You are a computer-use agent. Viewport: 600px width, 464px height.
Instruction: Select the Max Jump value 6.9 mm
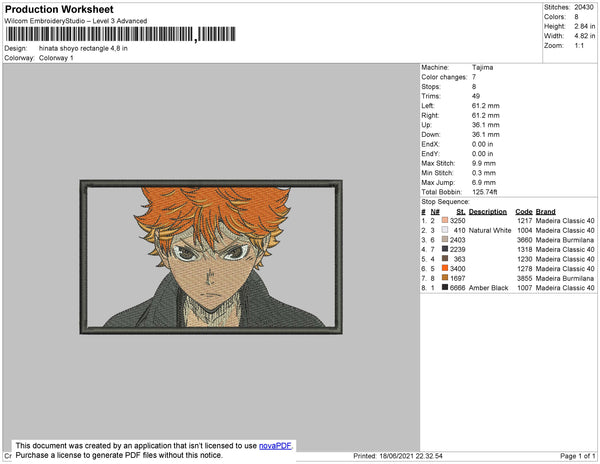pos(484,182)
